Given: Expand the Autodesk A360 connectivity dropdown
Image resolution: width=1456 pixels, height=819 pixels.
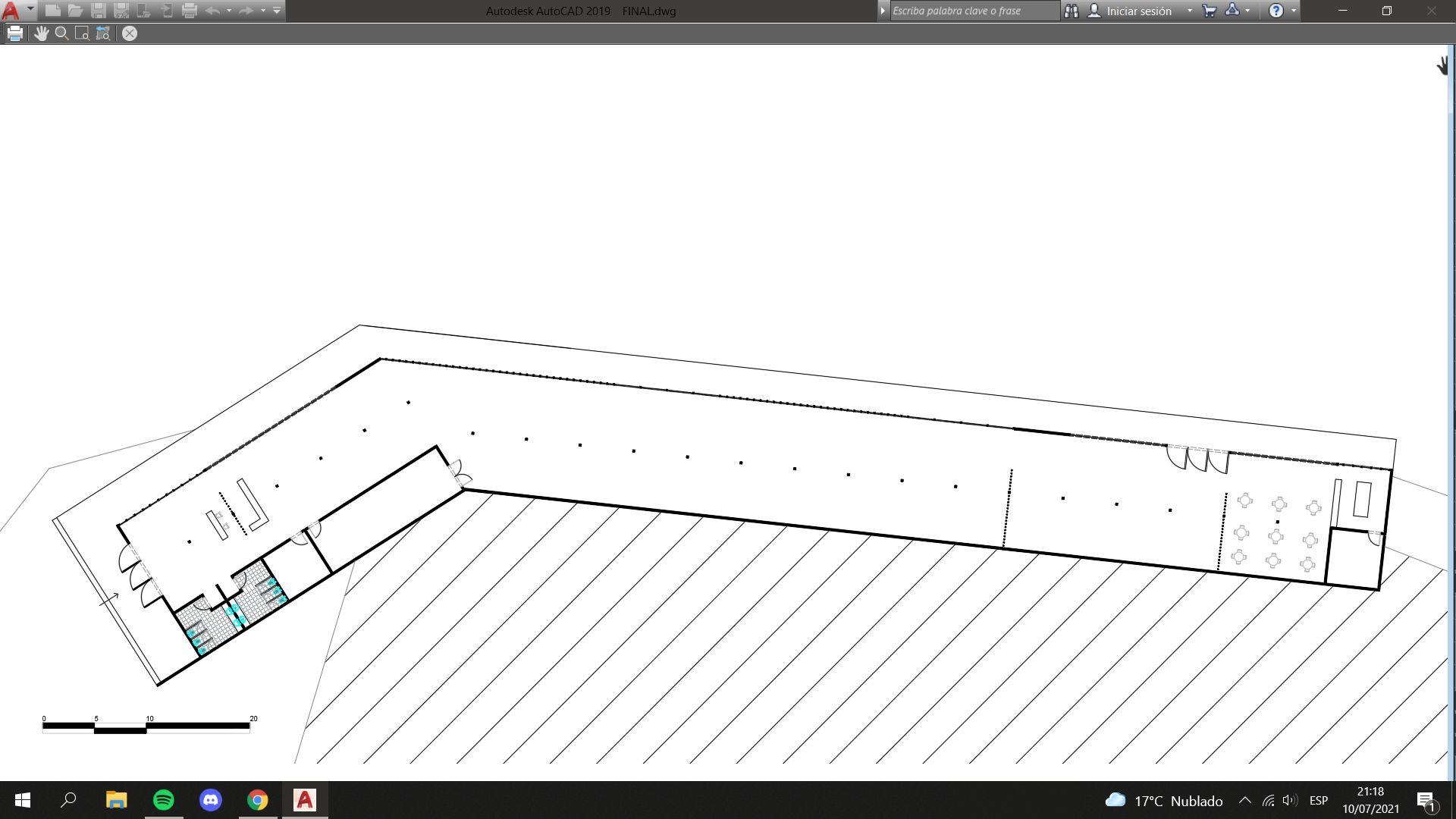Looking at the screenshot, I should 1247,11.
